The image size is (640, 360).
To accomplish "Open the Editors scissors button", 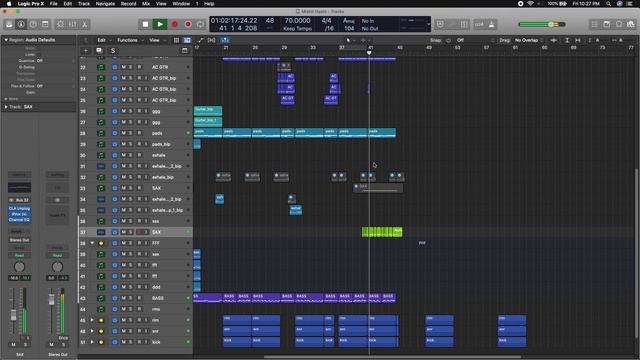I will [x=84, y=24].
